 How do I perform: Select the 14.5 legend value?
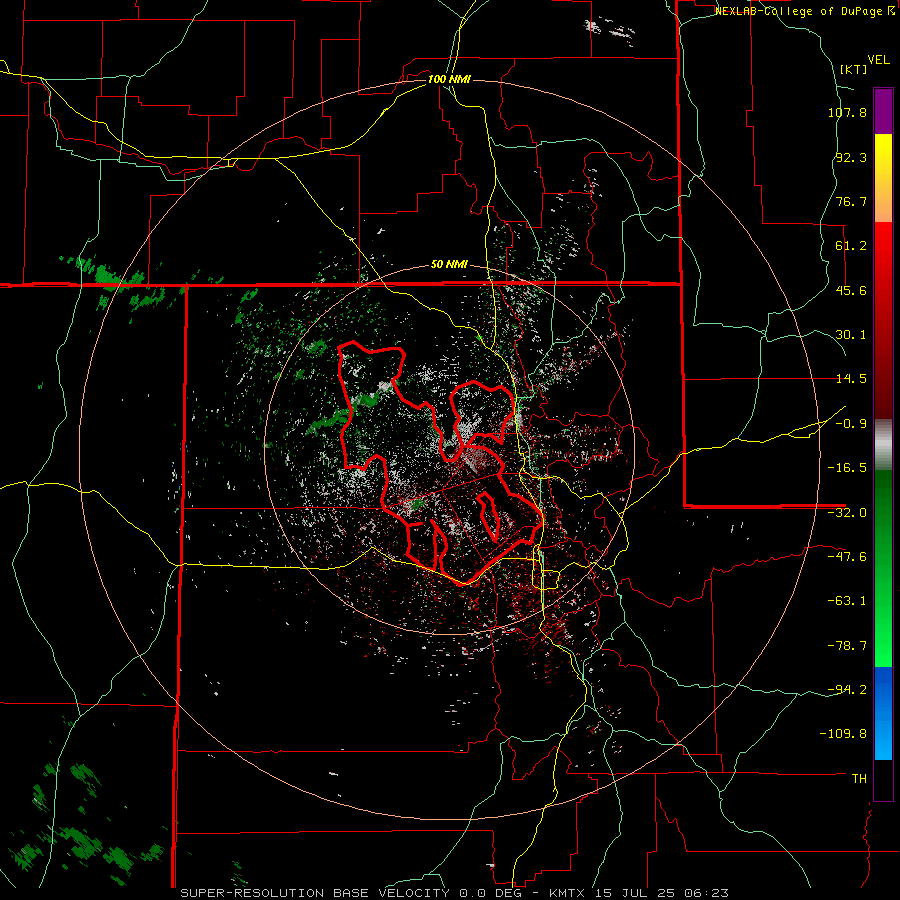(851, 379)
